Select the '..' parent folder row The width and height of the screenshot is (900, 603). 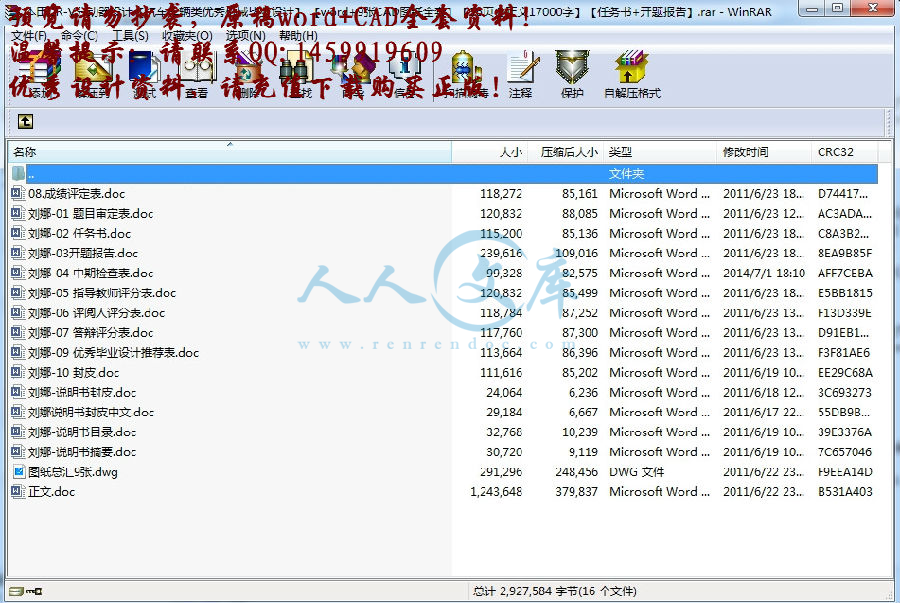tap(443, 174)
